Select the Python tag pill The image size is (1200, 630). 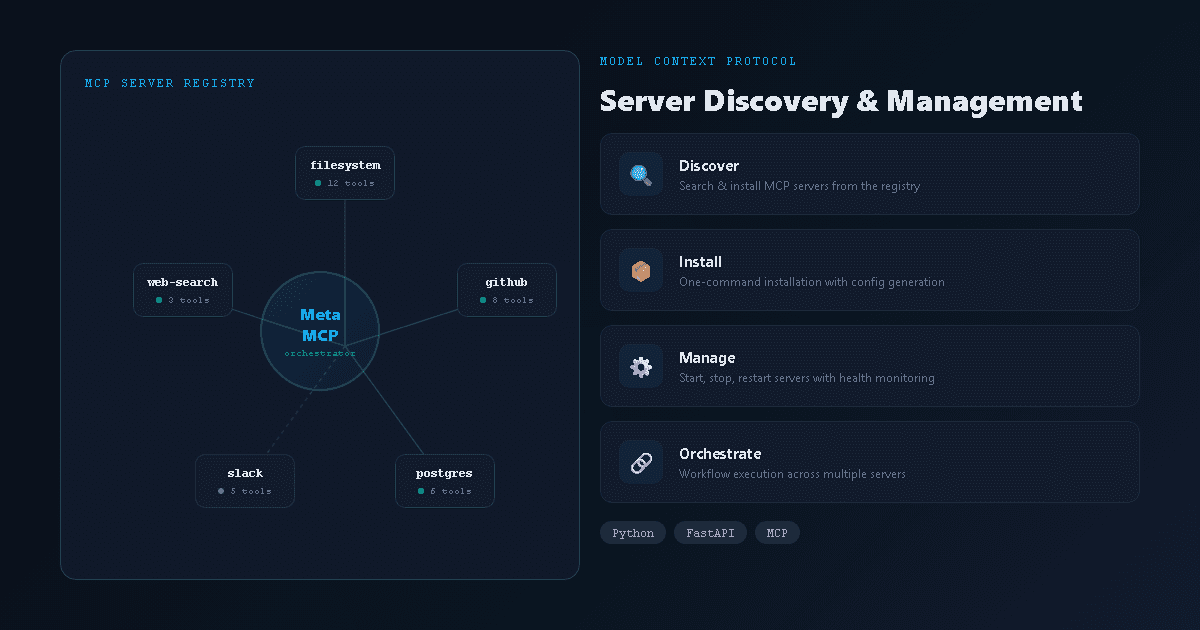pyautogui.click(x=632, y=532)
